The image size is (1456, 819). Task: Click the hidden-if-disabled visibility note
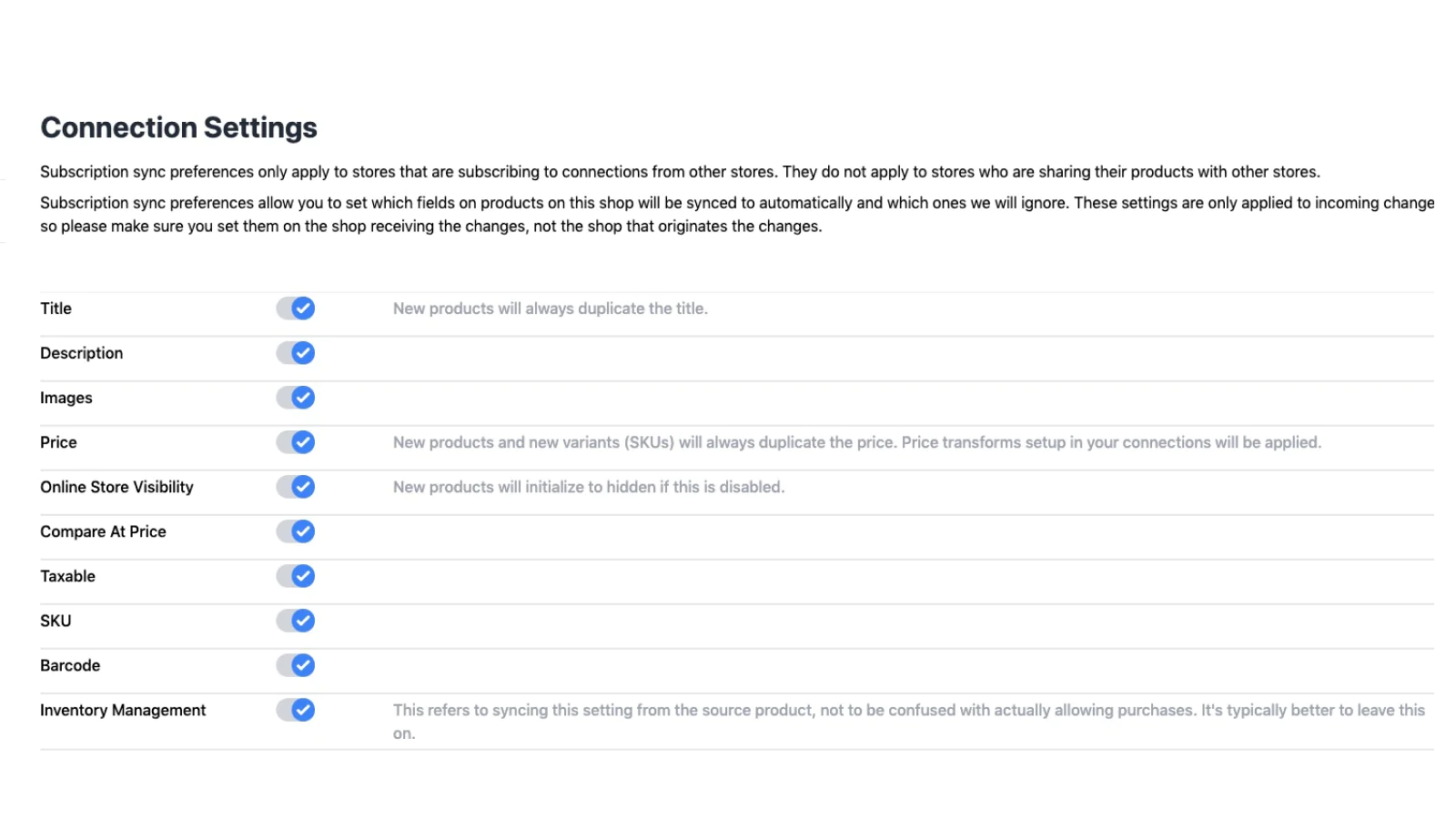pos(588,487)
